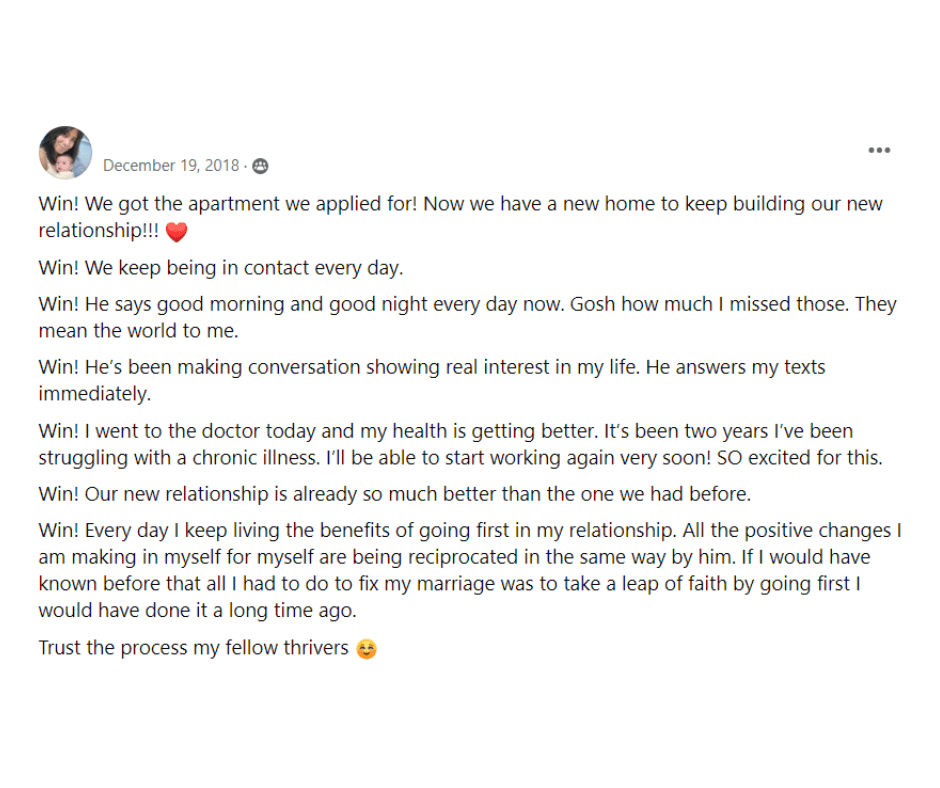Click the line 'He's been making conversation'
This screenshot has width=940, height=788.
(x=432, y=367)
